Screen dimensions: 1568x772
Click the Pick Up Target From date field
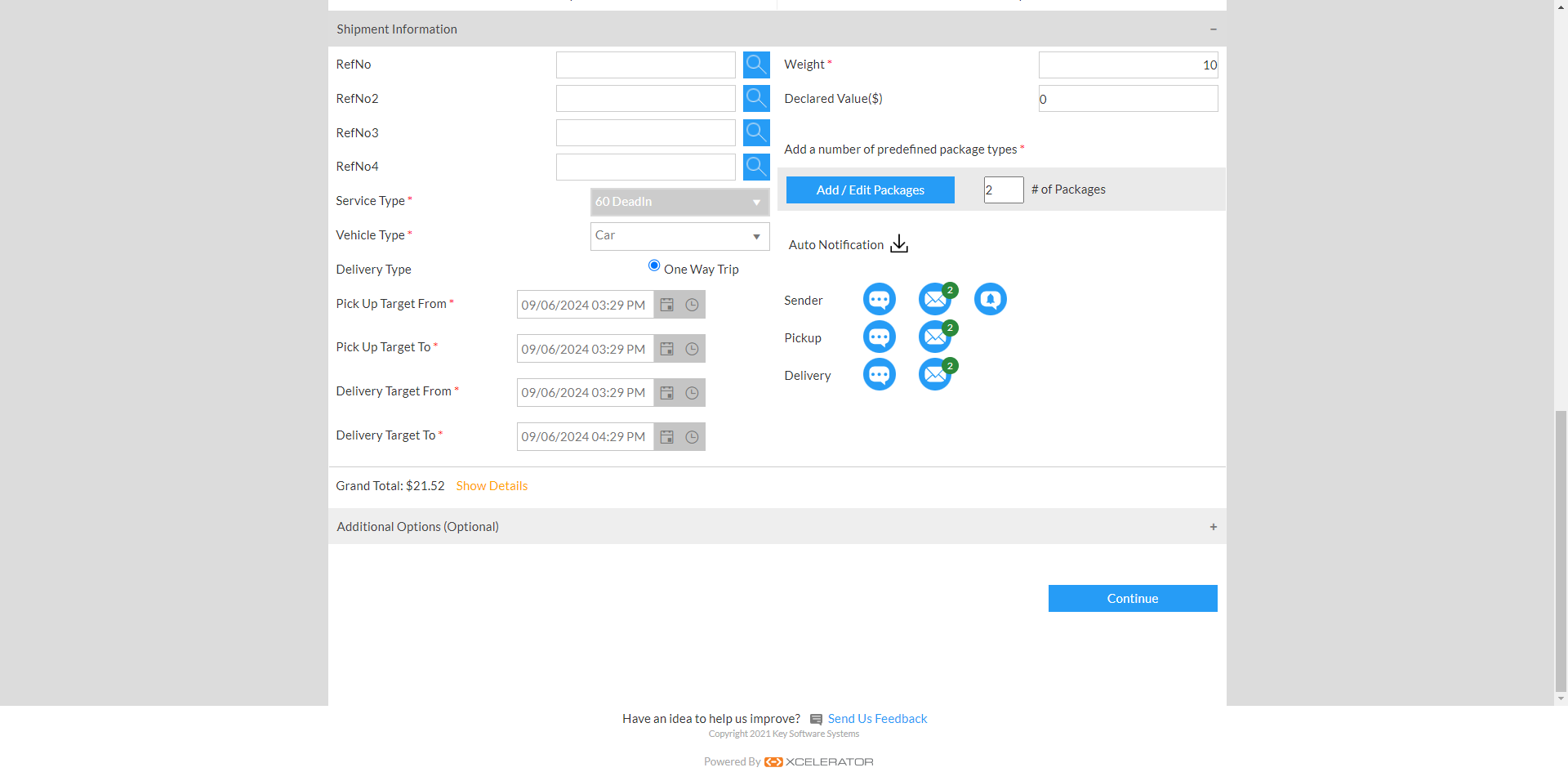click(x=586, y=305)
